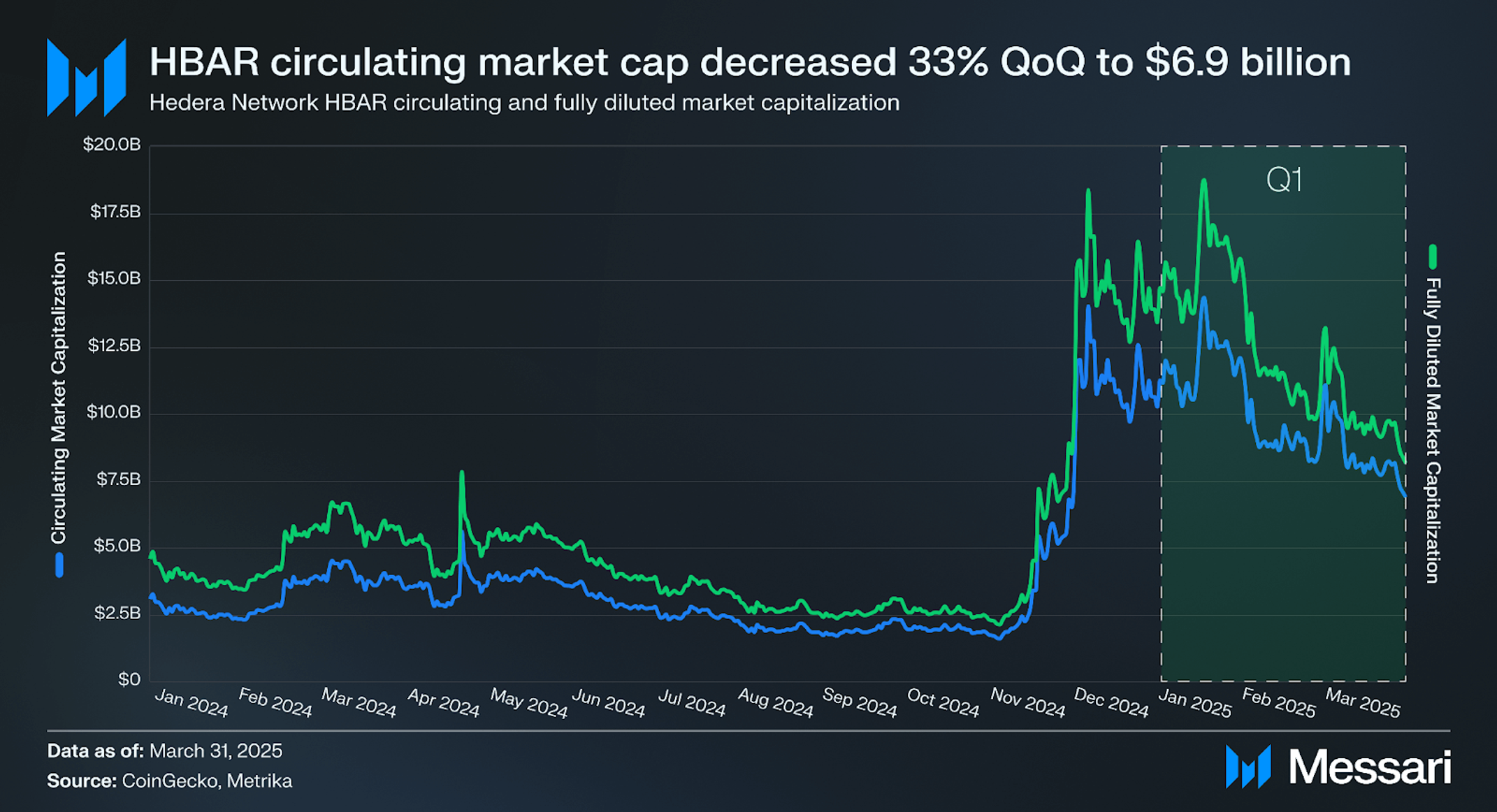The width and height of the screenshot is (1497, 812).
Task: Click the Fully Diluted Market Capitalization axis title
Action: (x=1433, y=430)
